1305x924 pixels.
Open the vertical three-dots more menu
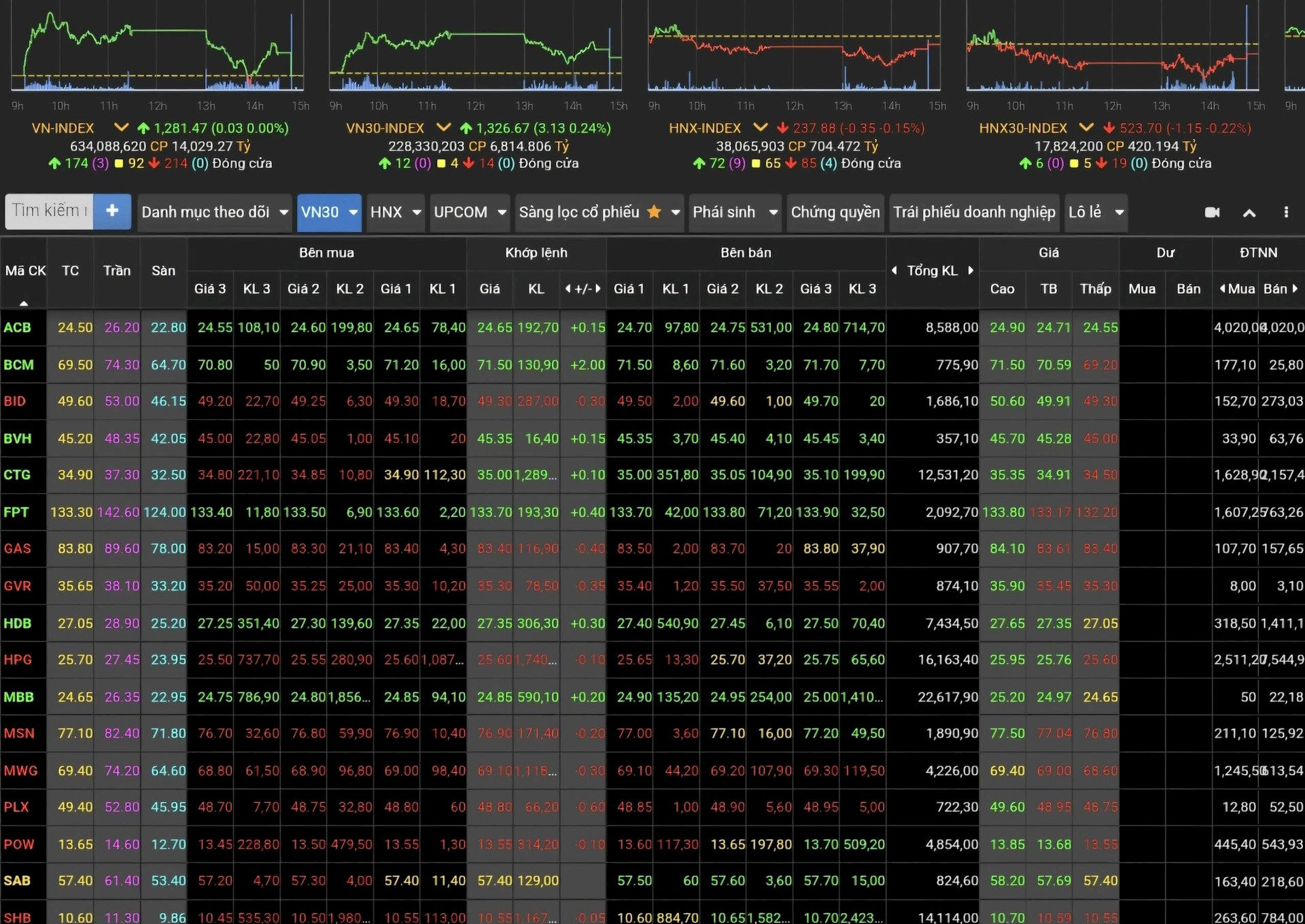pyautogui.click(x=1286, y=213)
